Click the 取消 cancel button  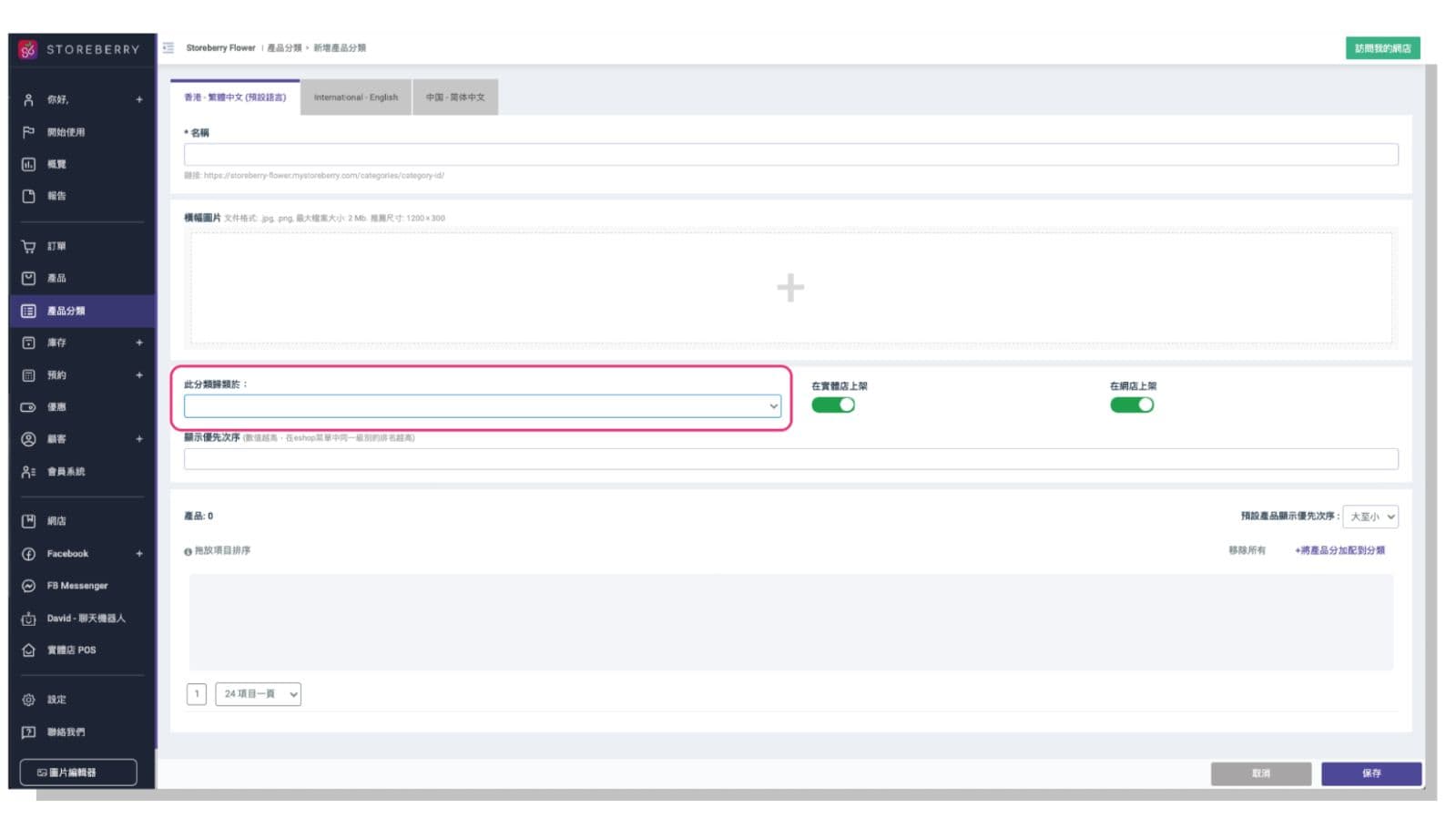(x=1261, y=773)
